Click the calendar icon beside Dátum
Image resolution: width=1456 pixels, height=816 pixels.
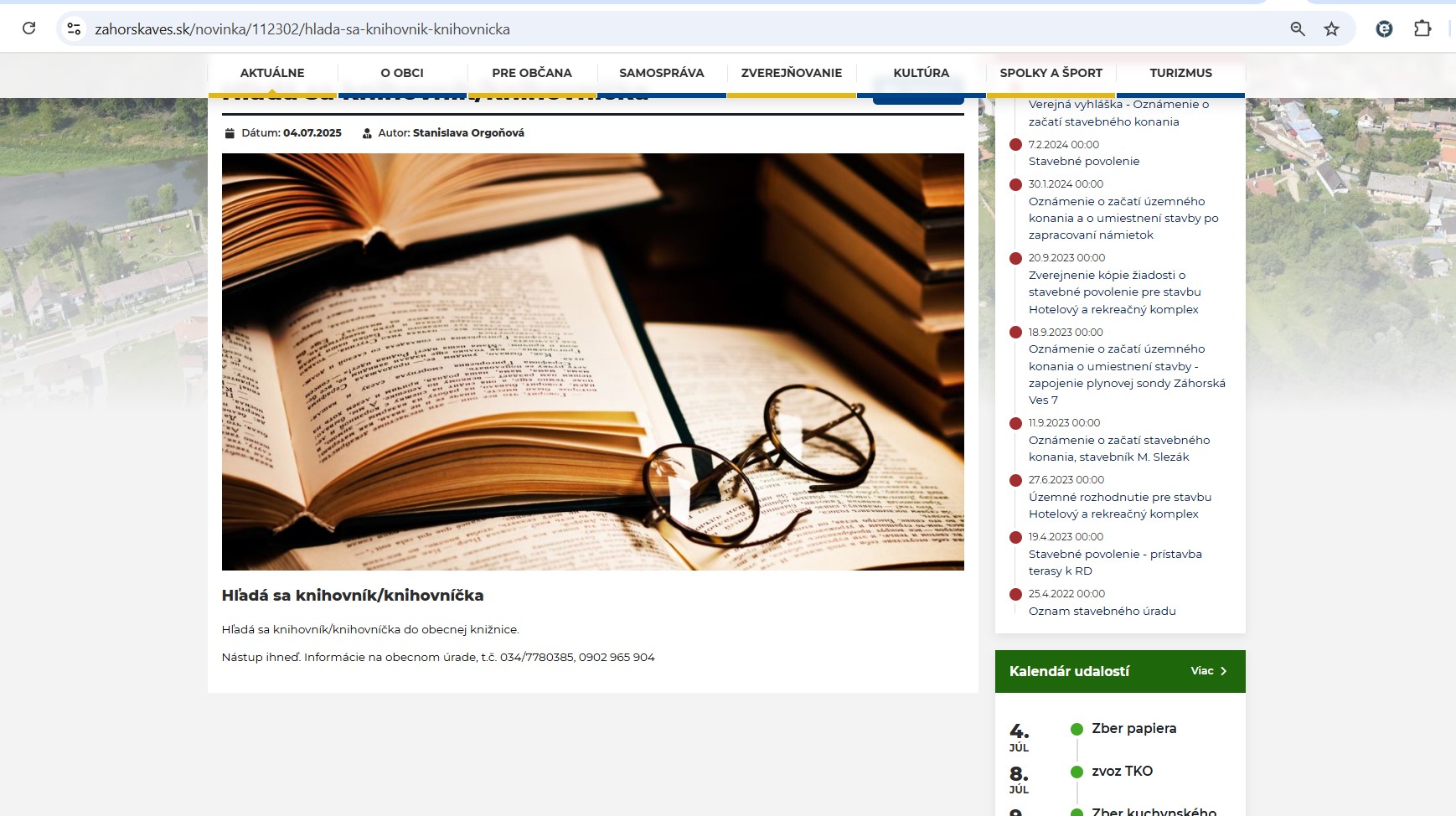[x=230, y=133]
